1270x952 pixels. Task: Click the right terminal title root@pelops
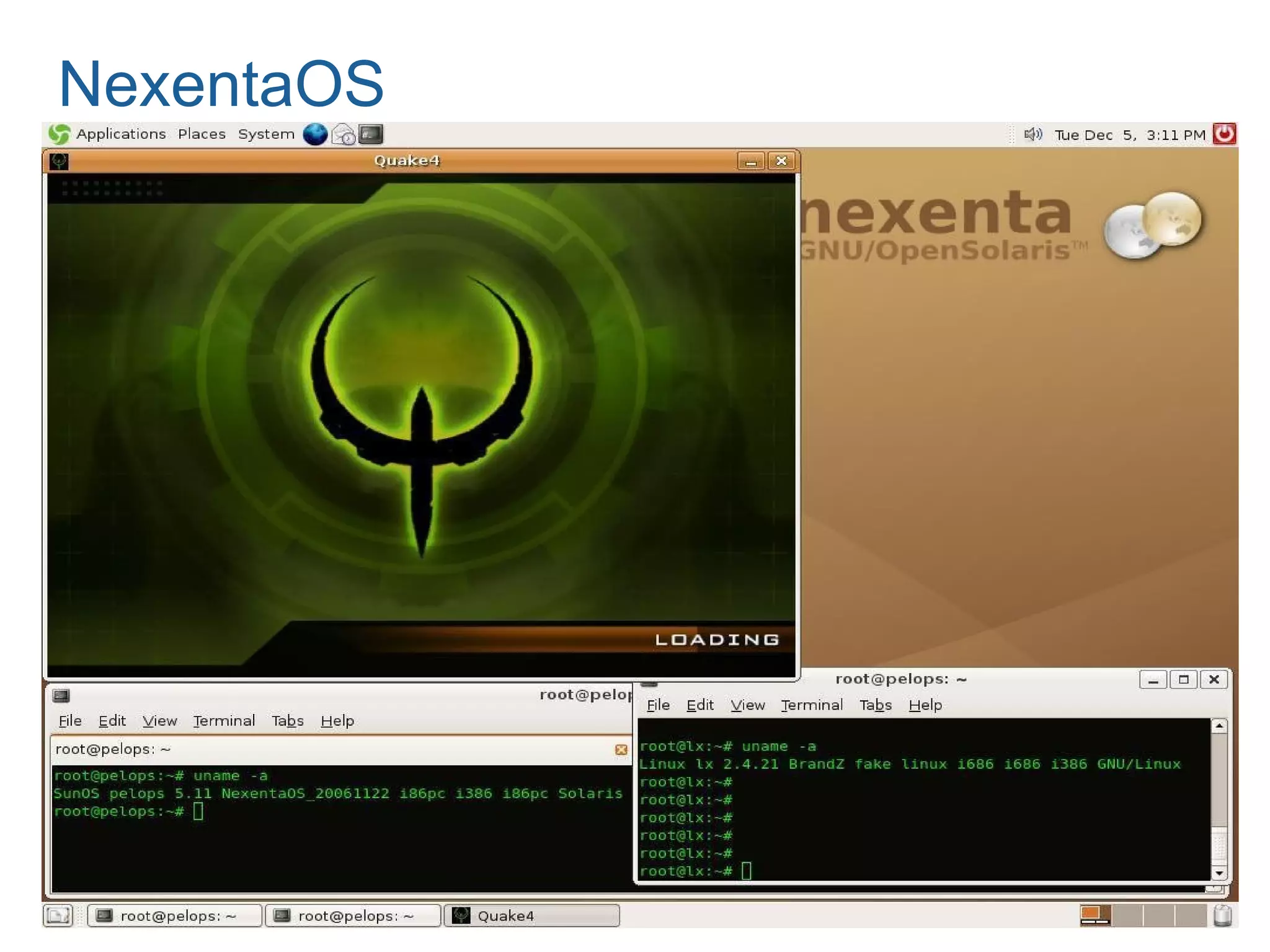[901, 679]
